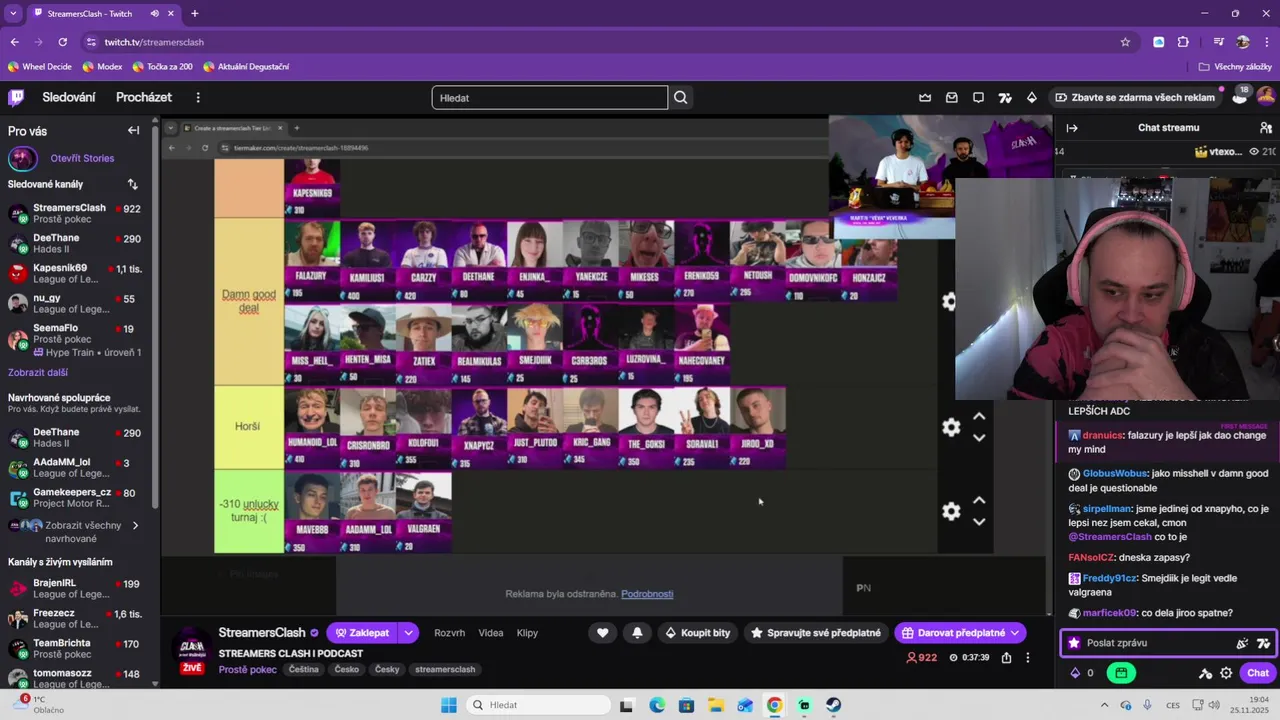Click the Zaklepat button

363,633
